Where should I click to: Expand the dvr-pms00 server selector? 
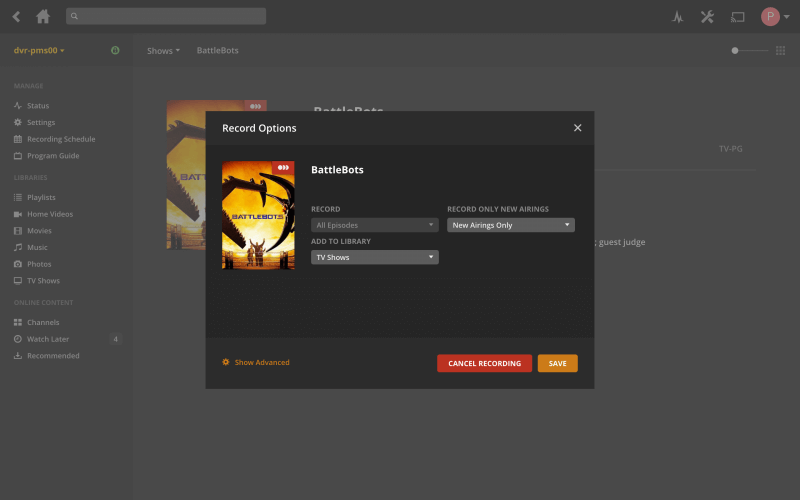point(39,50)
